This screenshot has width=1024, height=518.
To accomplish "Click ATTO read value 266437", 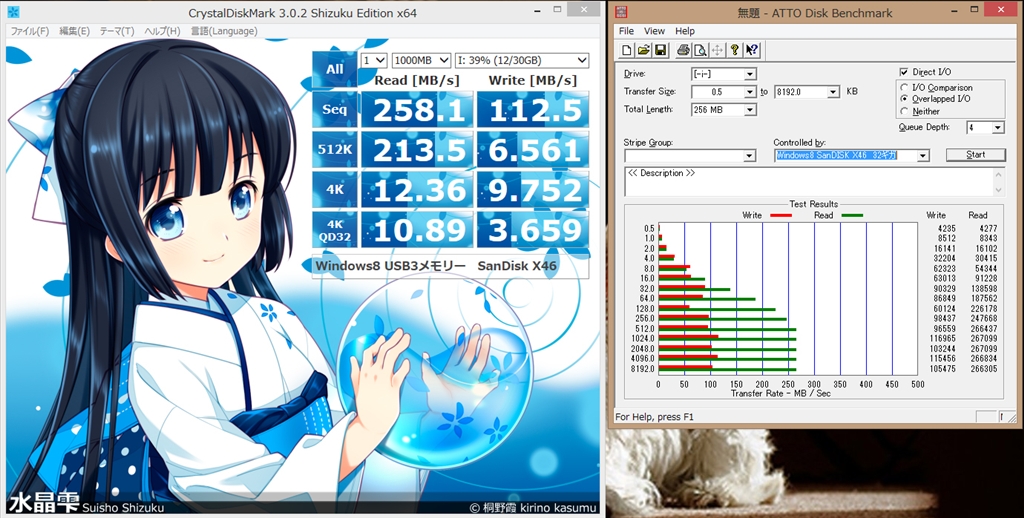I will click(x=984, y=329).
